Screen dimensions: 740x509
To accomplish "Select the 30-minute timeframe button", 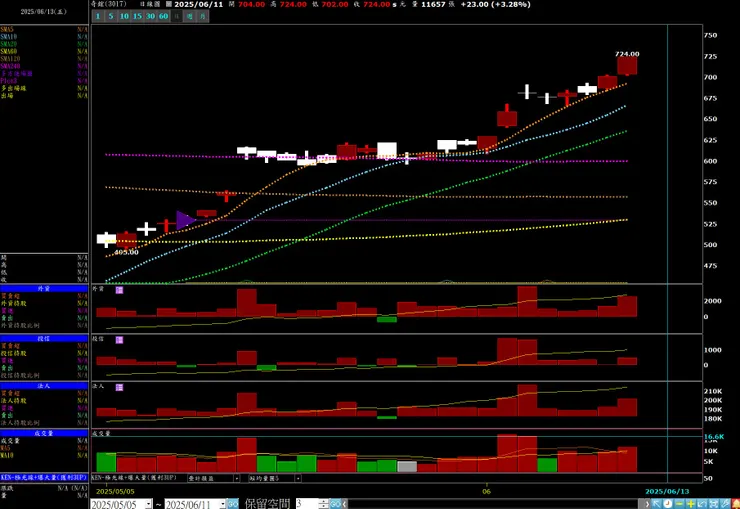I will pos(150,16).
